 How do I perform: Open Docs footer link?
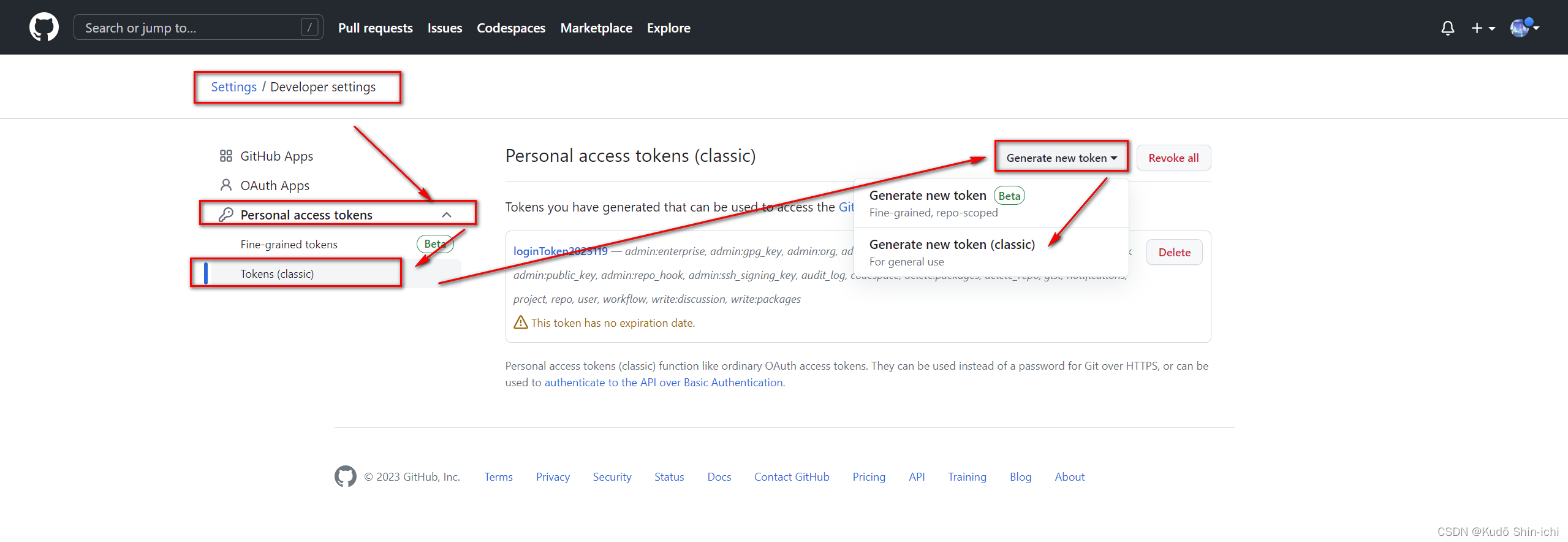[x=719, y=477]
